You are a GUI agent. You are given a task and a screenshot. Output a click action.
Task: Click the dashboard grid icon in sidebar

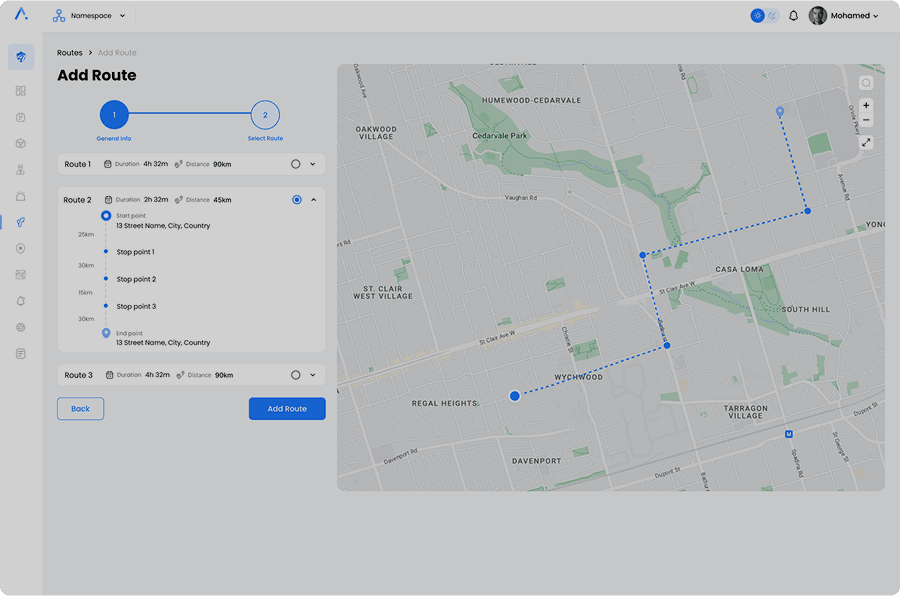pos(20,91)
